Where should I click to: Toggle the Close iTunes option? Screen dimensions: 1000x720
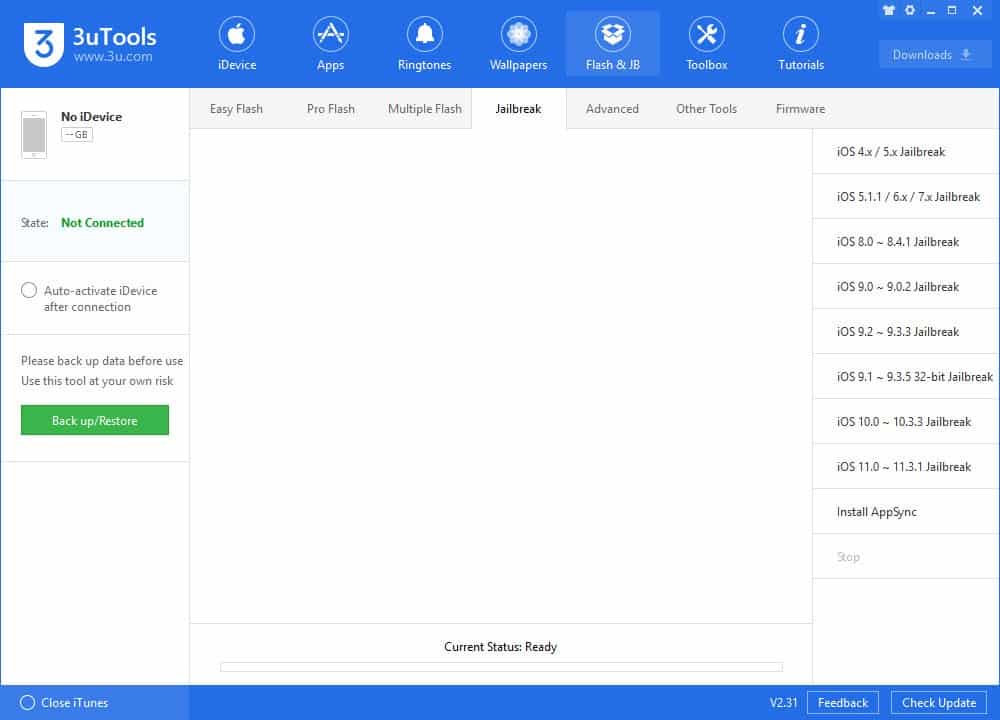28,703
